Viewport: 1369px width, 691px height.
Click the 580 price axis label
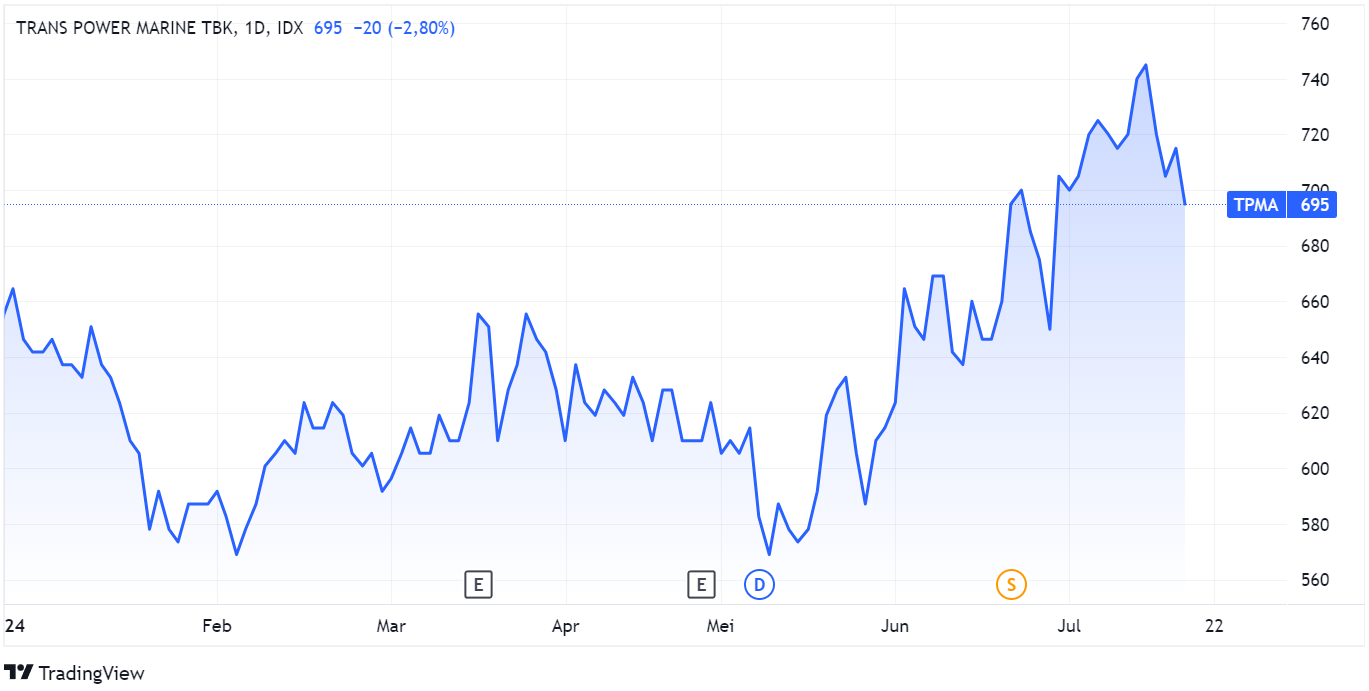click(1314, 525)
